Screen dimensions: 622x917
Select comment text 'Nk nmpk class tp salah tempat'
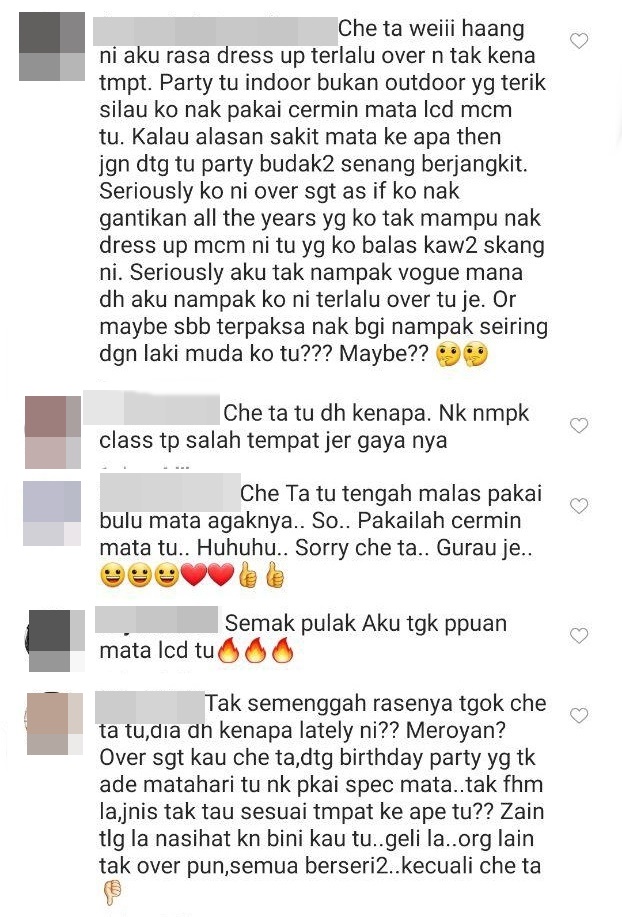(x=274, y=427)
